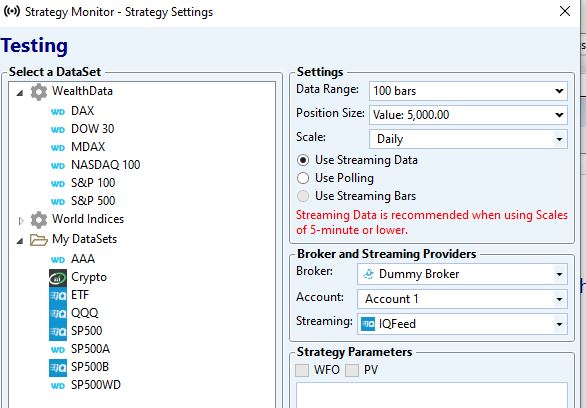Collapse the My DataSets tree node
586x408 pixels.
[x=20, y=241]
